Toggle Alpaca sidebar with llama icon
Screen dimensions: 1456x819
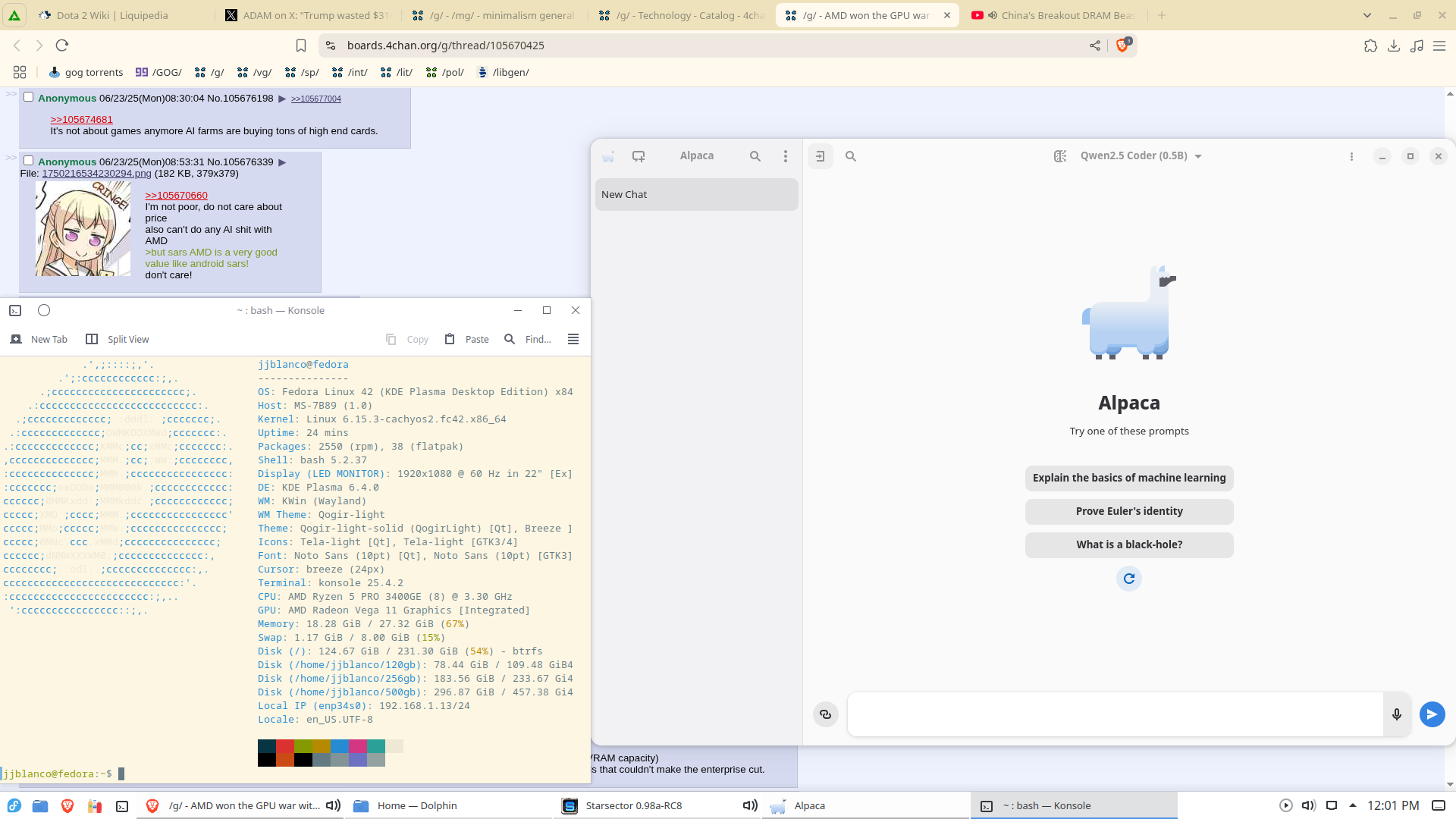point(608,156)
